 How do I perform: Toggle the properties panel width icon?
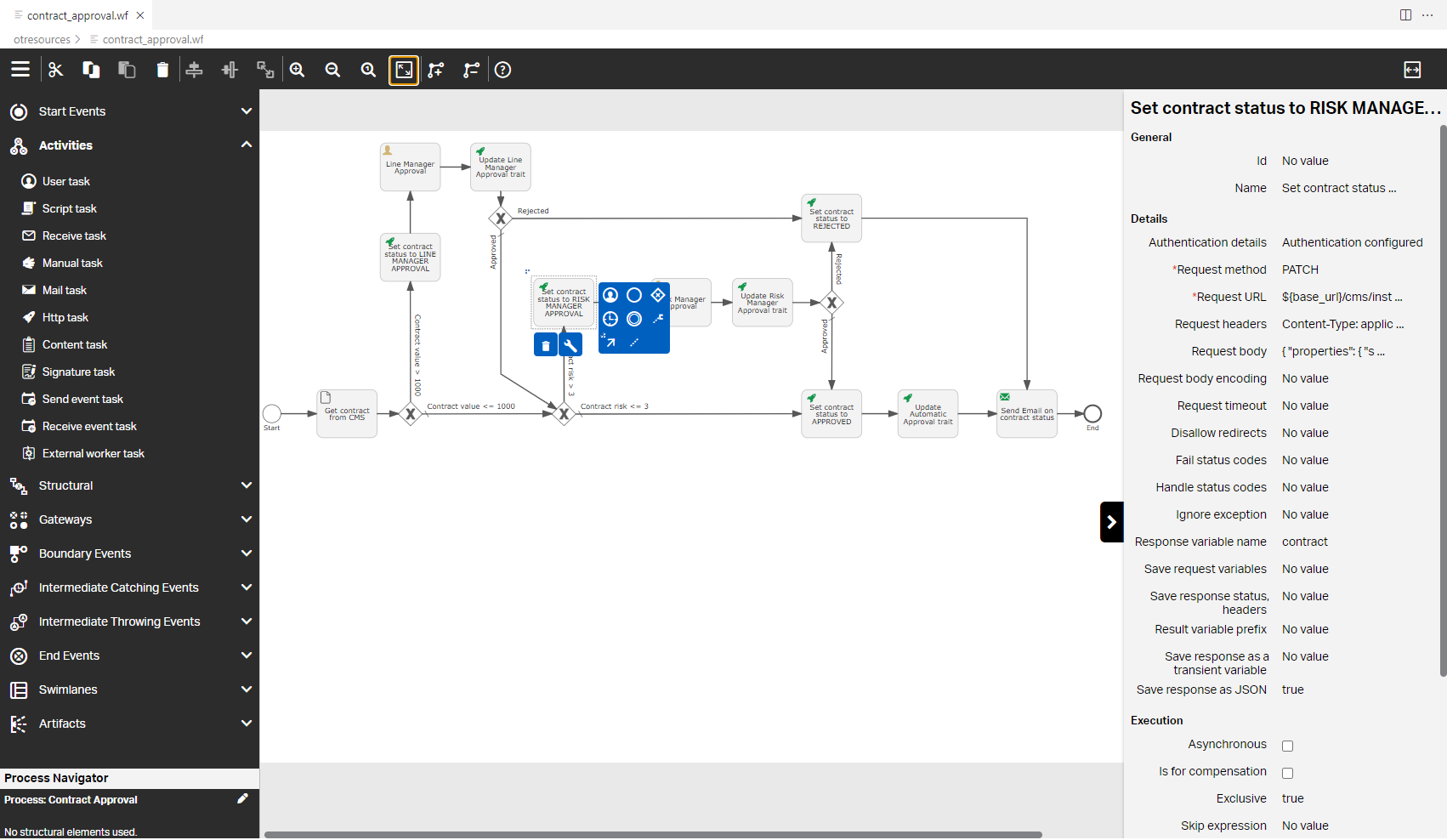point(1412,70)
